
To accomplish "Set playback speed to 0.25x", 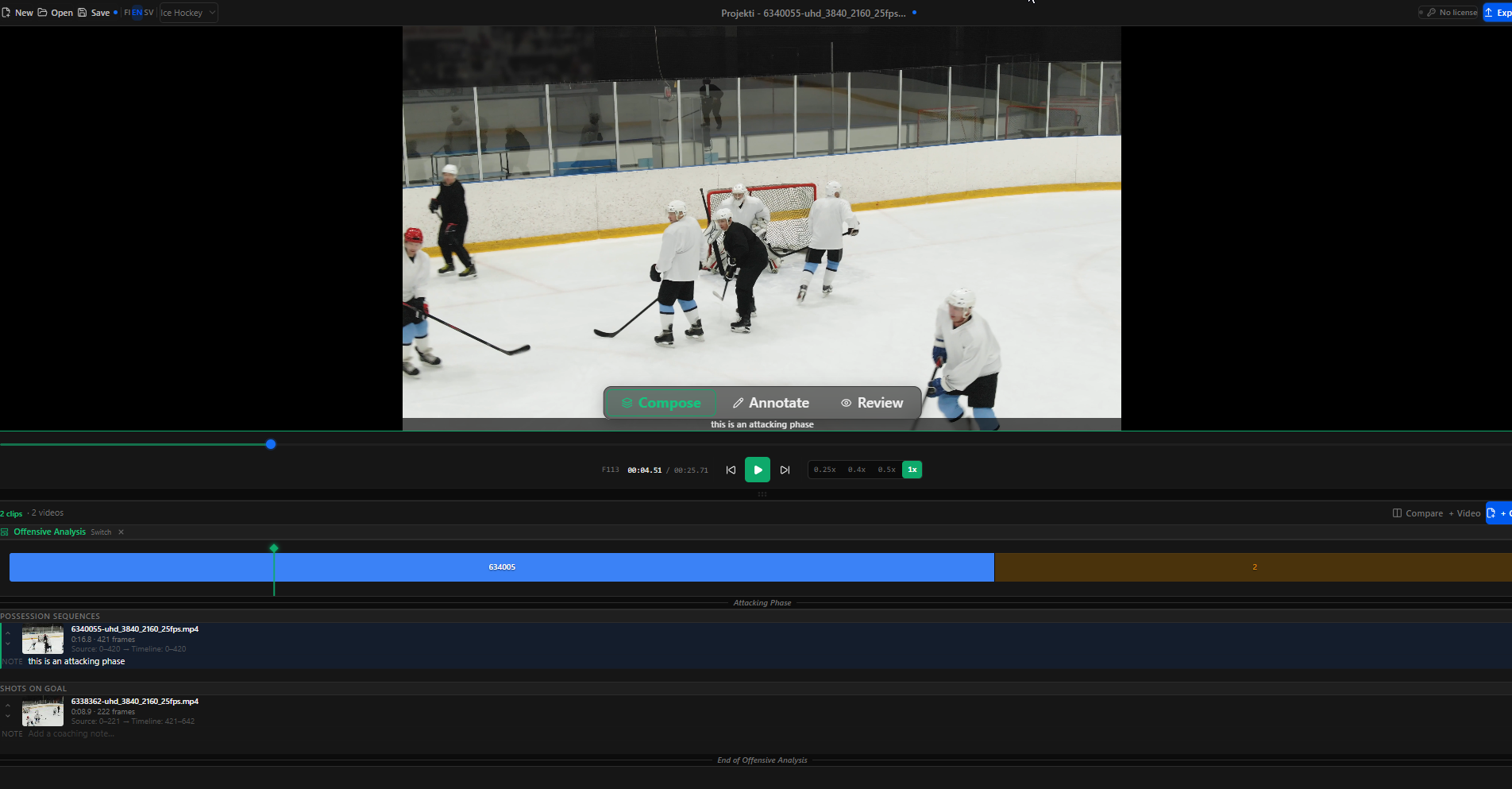I will coord(826,470).
